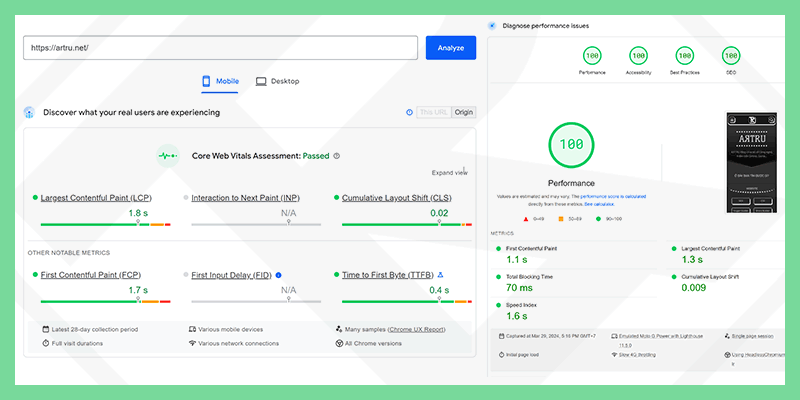Image resolution: width=800 pixels, height=400 pixels.
Task: Click the devices icon by Various mobile devices
Action: pos(192,330)
